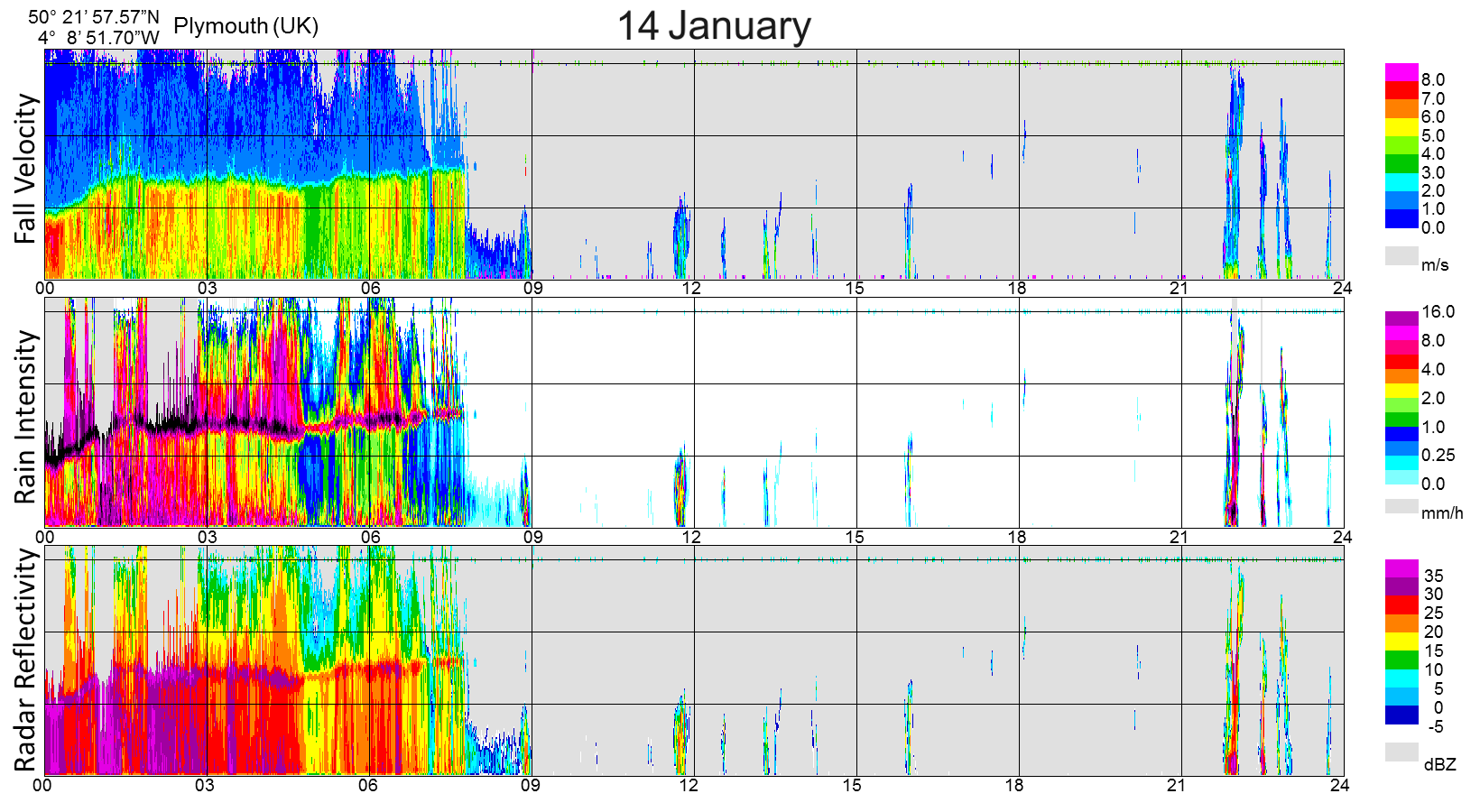The image size is (1480, 812).
Task: Pick dark blue bottom swatch in Reflectivity legend
Action: [1401, 715]
